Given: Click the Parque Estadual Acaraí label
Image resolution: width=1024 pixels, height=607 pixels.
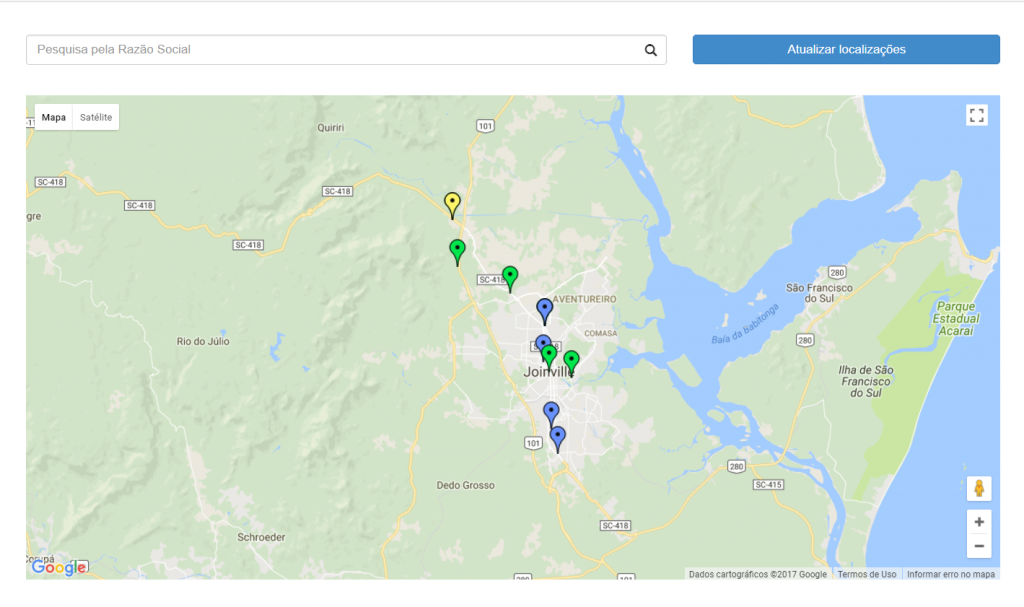Looking at the screenshot, I should [x=956, y=319].
